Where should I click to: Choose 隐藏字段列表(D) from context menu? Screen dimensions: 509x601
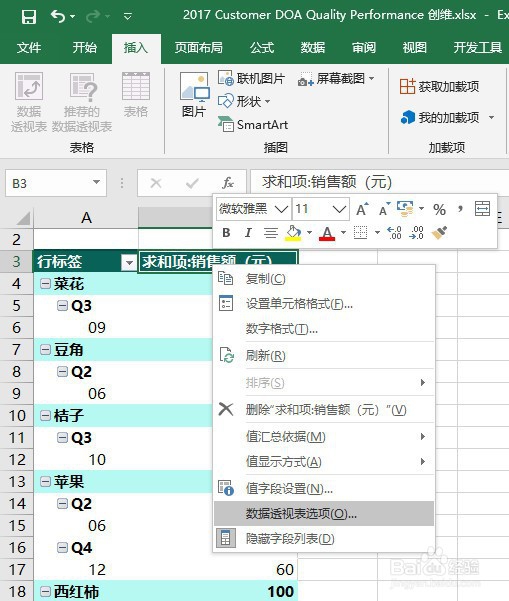click(x=324, y=539)
